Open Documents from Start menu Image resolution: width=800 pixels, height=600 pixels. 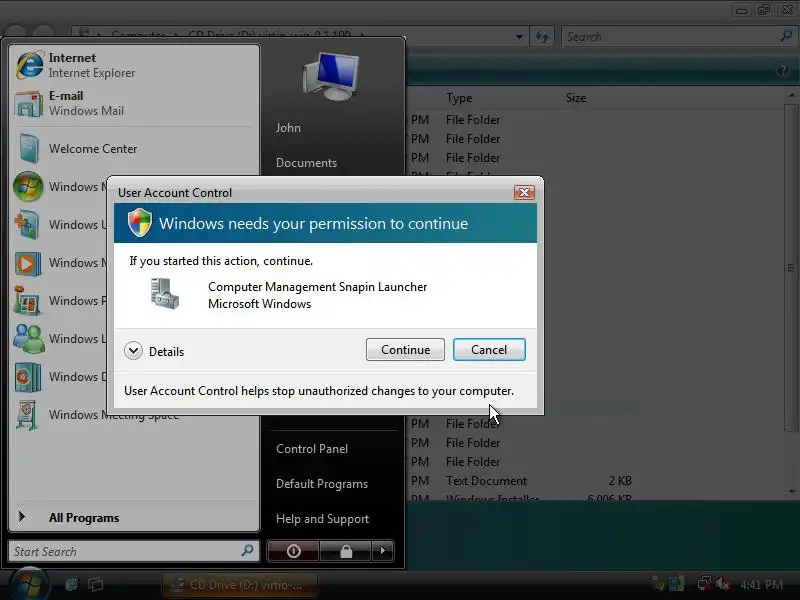(306, 163)
